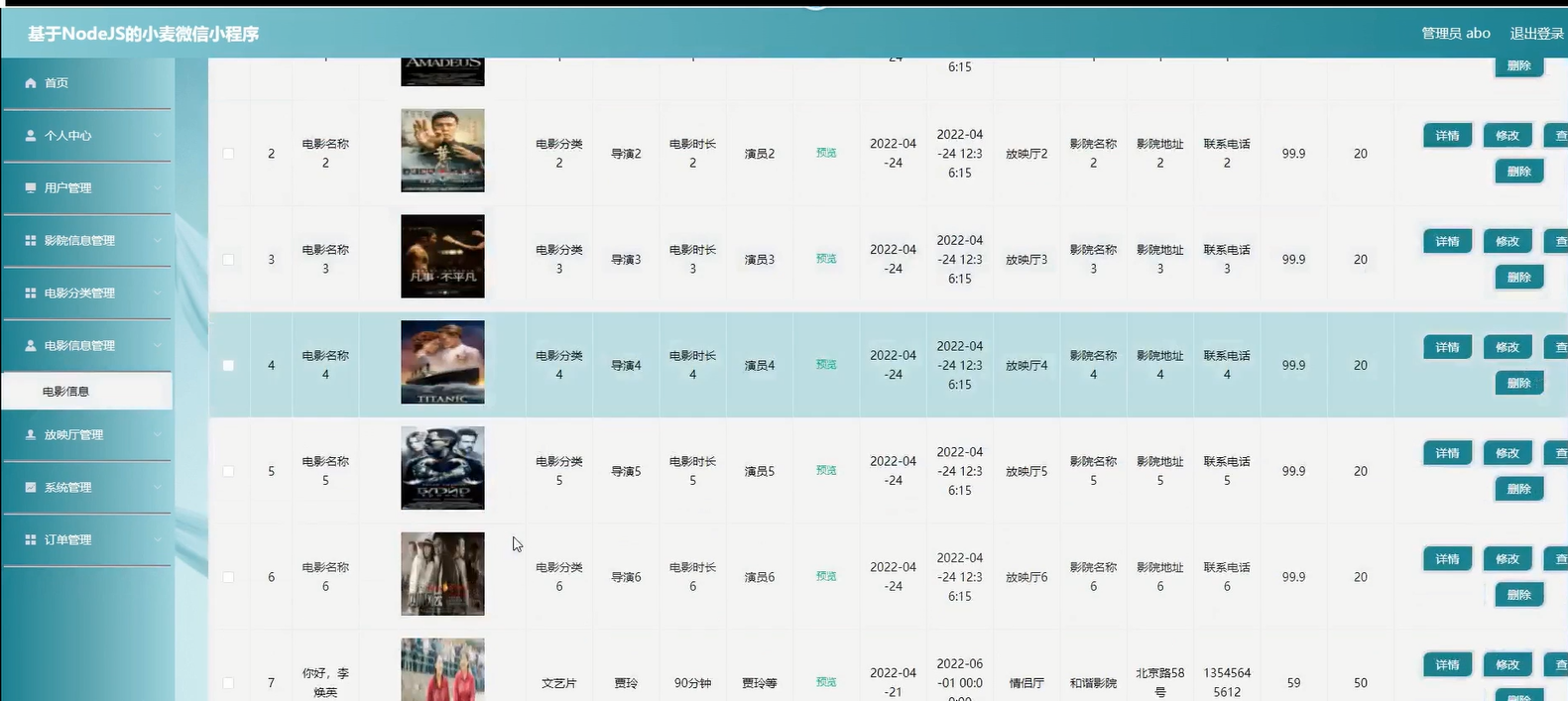The image size is (1568, 701).
Task: Expand the 放映厅管理 menu chevron
Action: (x=157, y=435)
